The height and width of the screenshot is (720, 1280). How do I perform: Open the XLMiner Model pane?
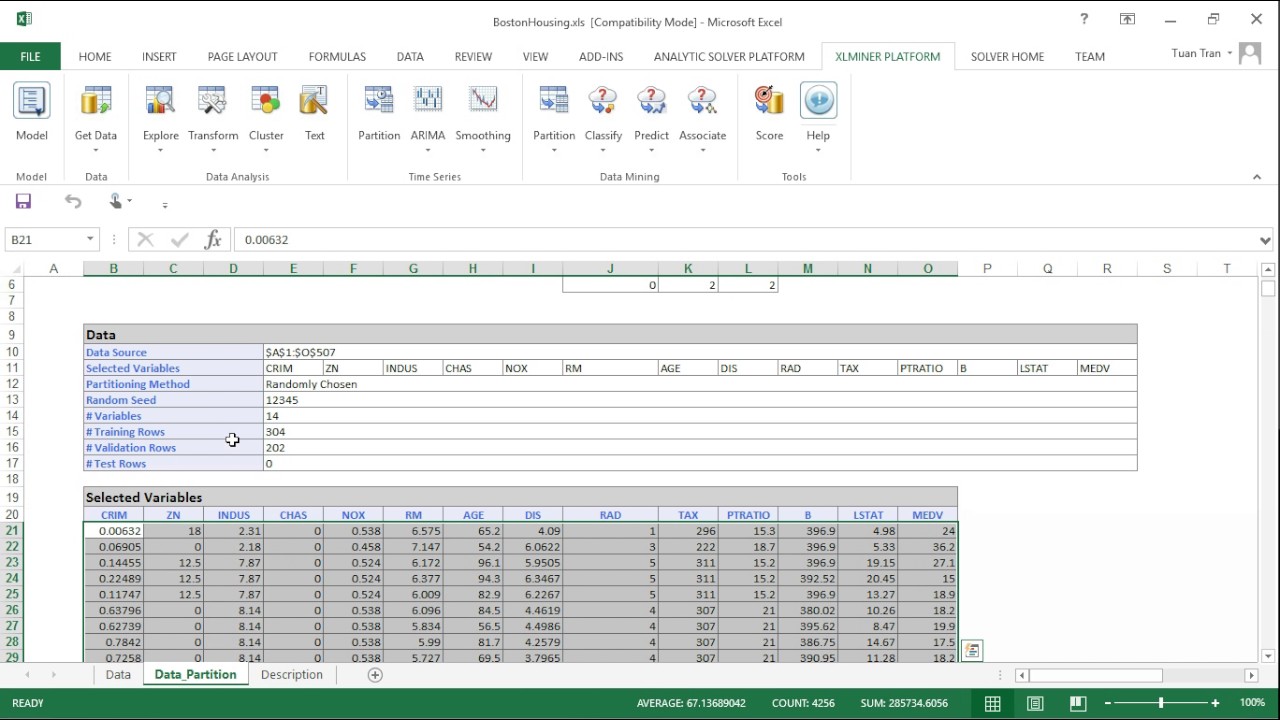click(31, 113)
